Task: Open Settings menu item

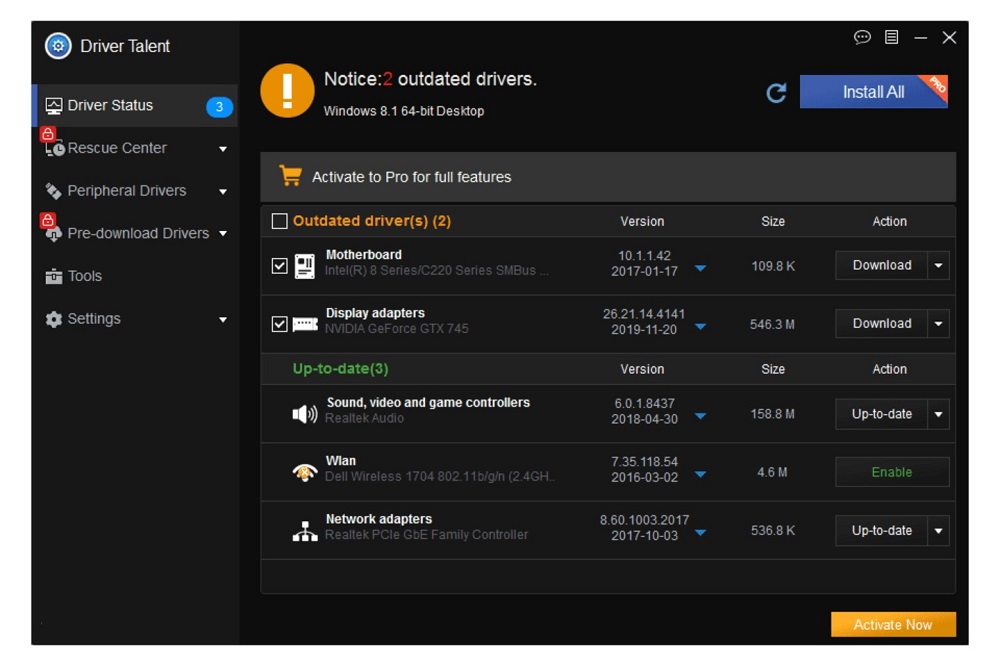Action: click(x=135, y=319)
